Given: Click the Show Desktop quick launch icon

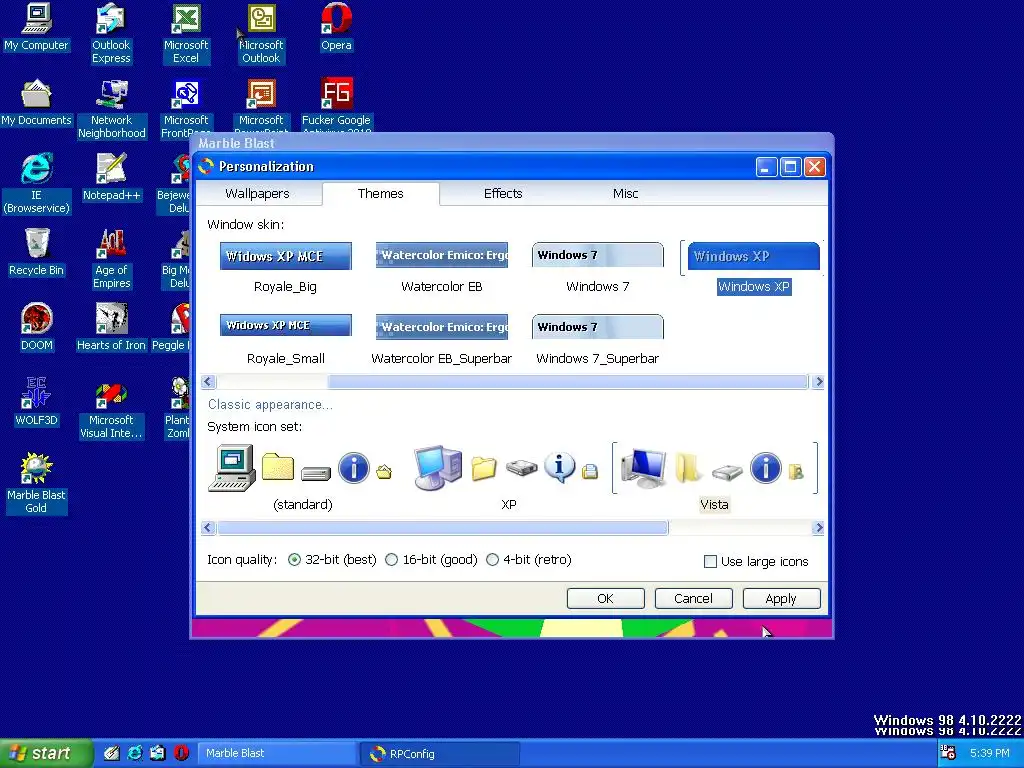Looking at the screenshot, I should [112, 753].
